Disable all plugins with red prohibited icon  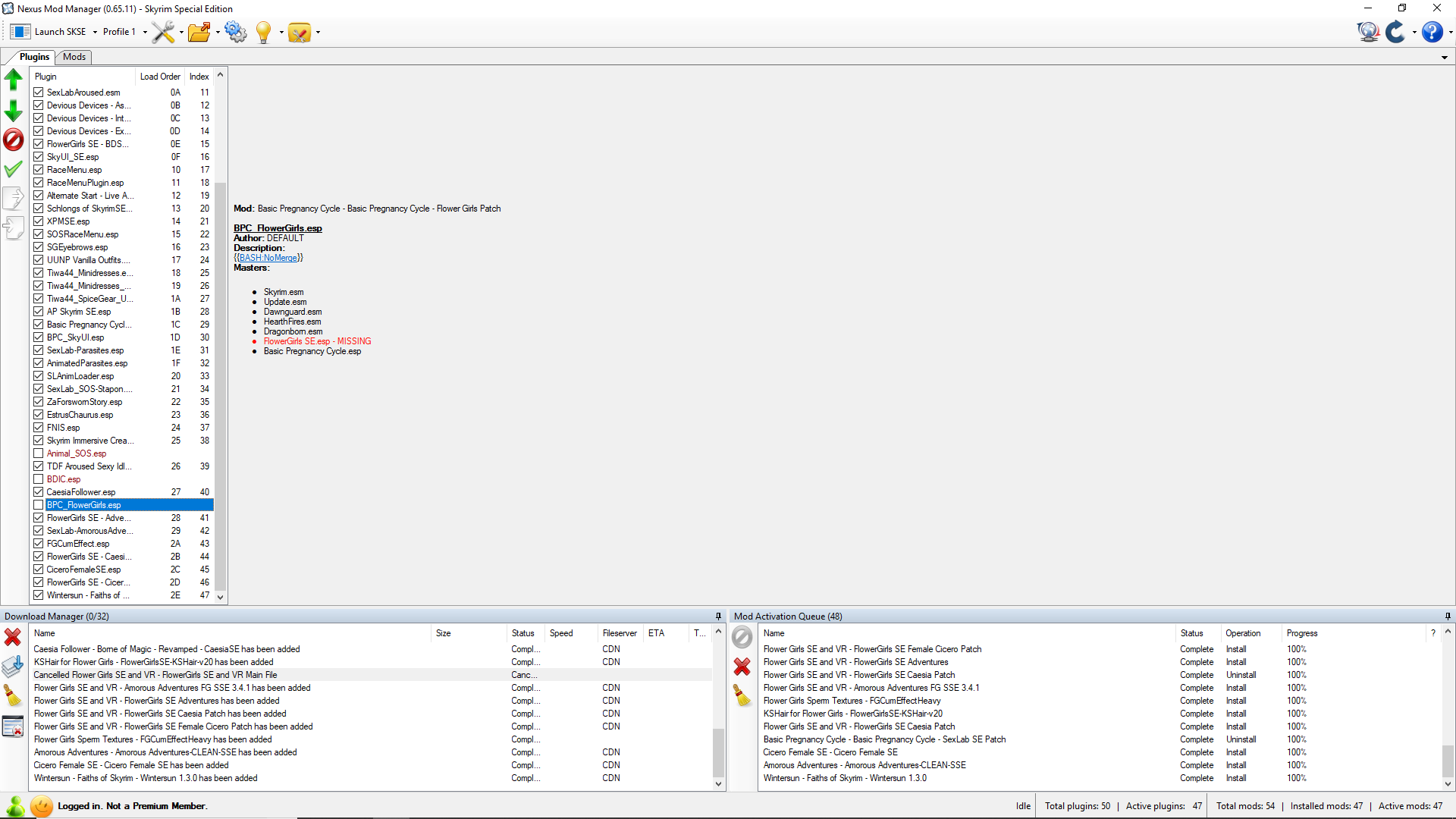point(14,140)
